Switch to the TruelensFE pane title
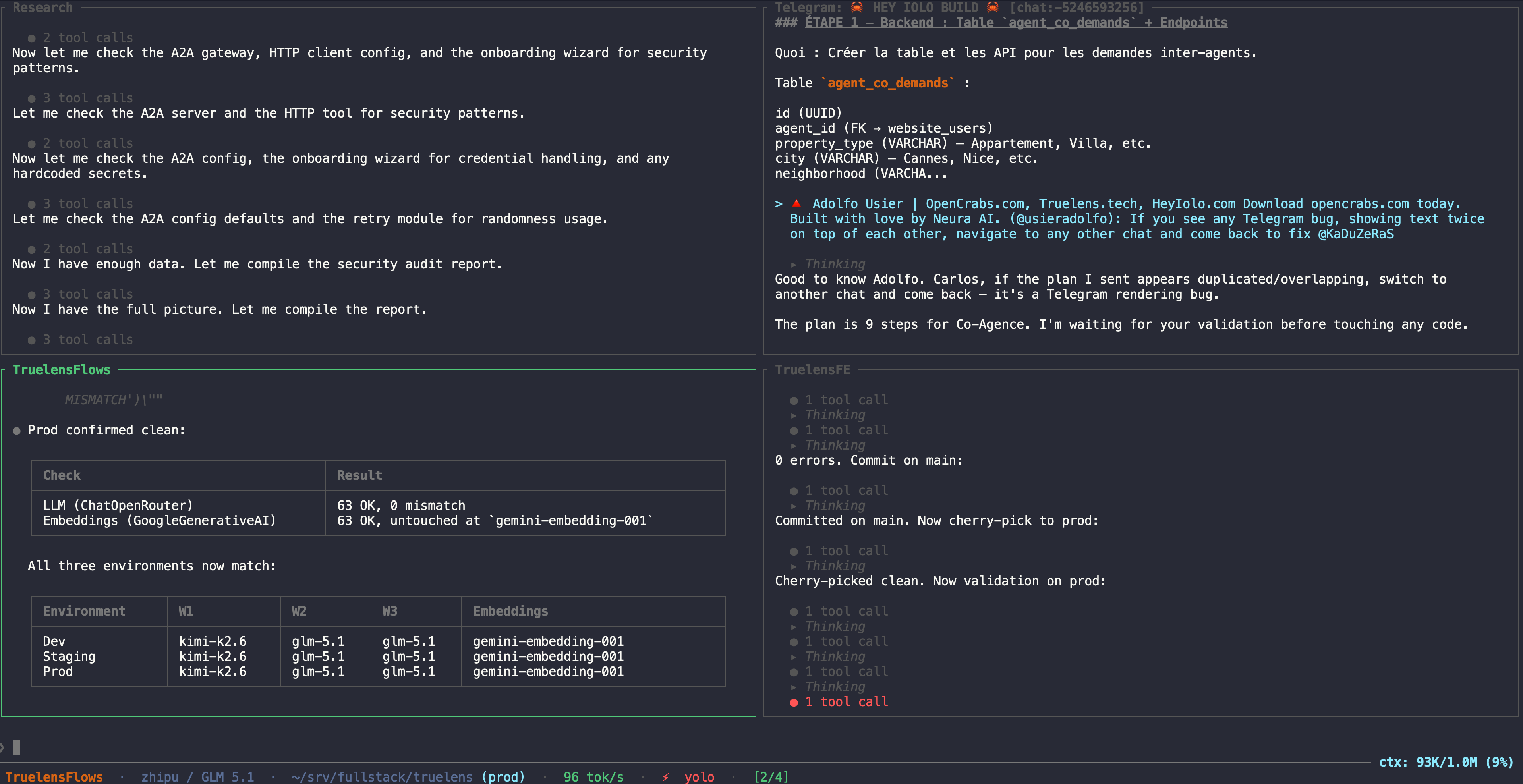1523x784 pixels. [x=812, y=369]
